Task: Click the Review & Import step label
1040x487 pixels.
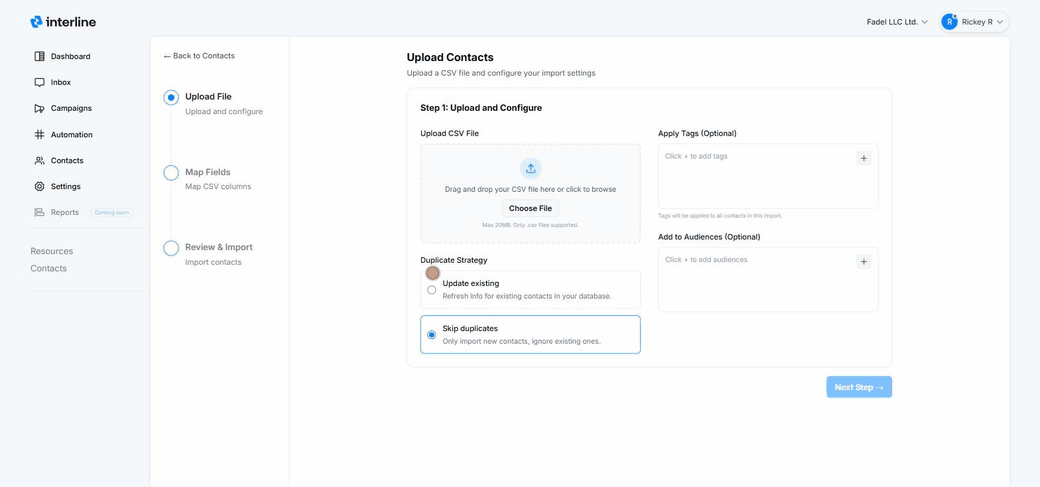Action: (x=219, y=247)
